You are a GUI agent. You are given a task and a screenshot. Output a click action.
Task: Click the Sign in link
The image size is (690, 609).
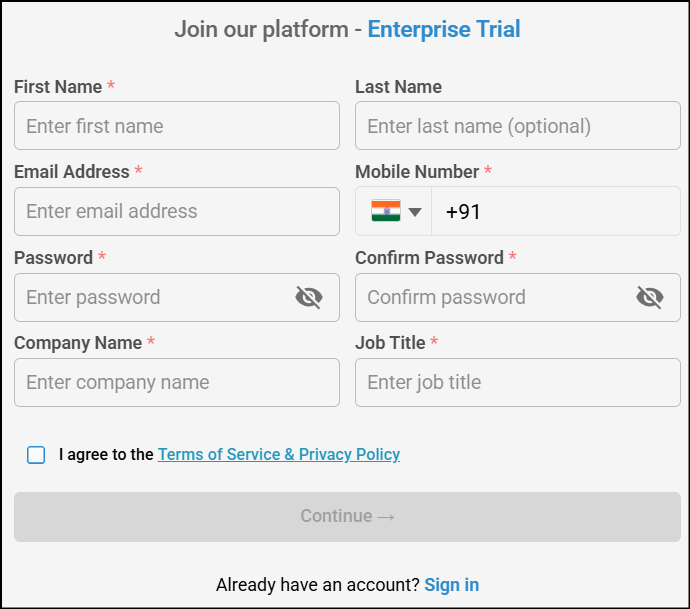[451, 585]
